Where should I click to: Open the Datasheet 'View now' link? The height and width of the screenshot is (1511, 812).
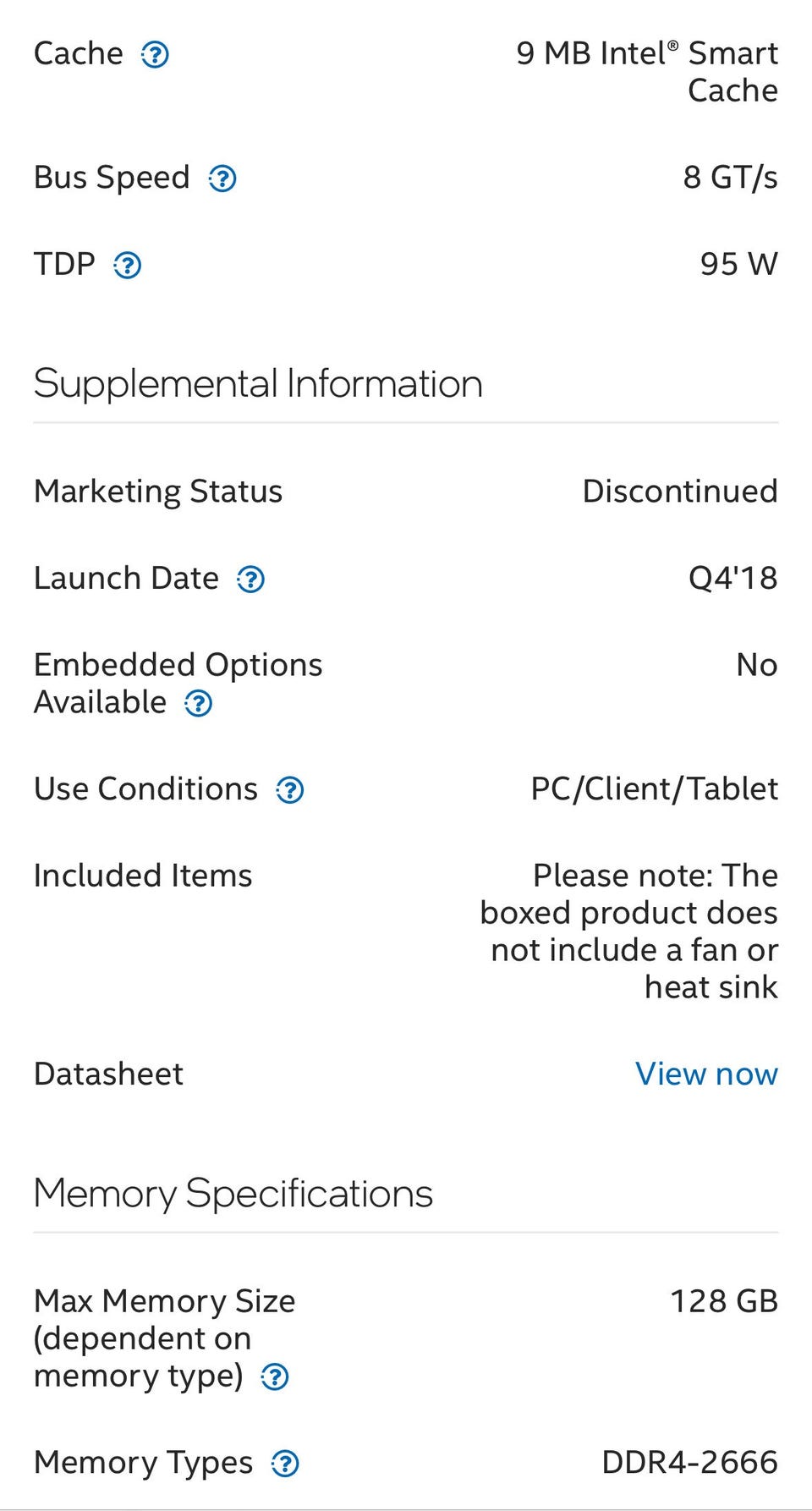706,1074
